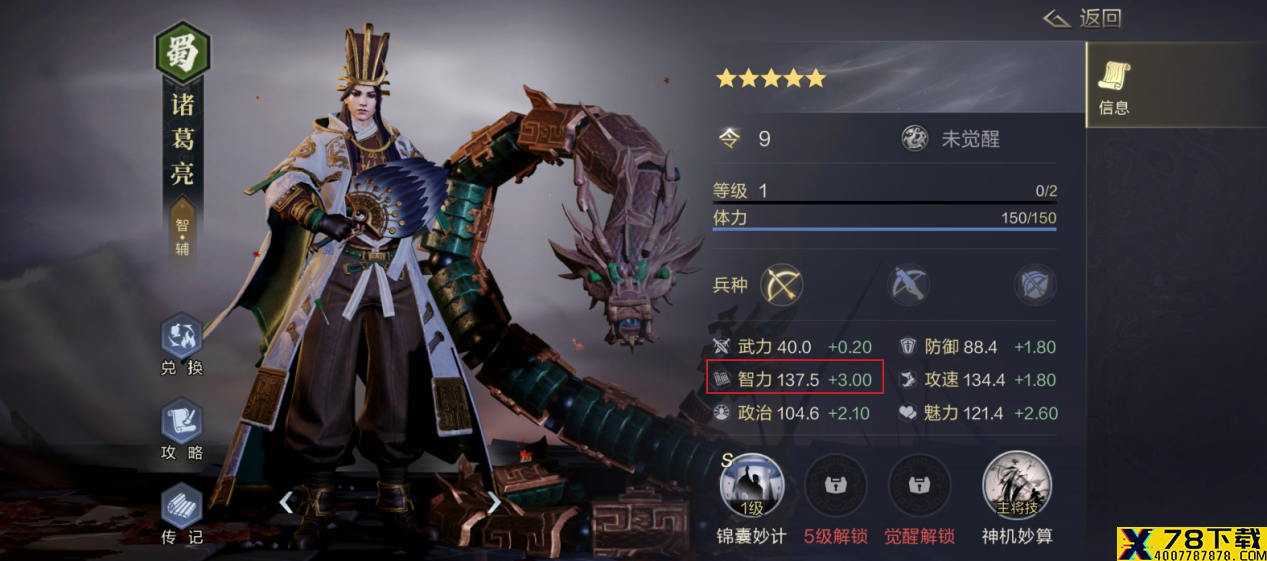Click the 令 9 command cost label

(x=745, y=139)
